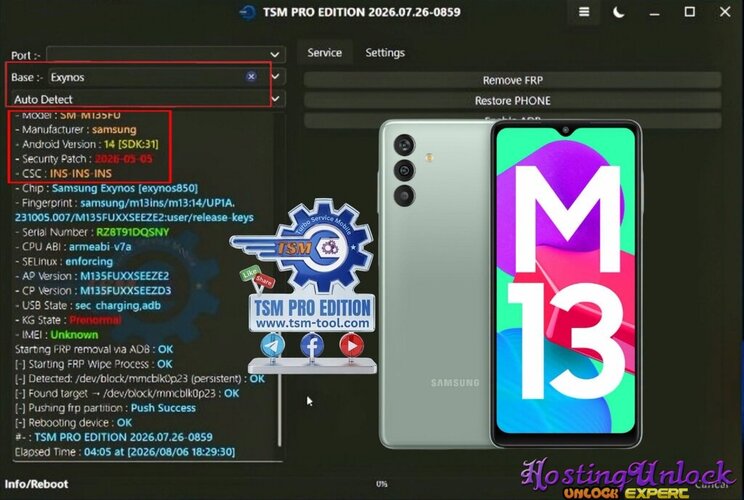The width and height of the screenshot is (744, 500).
Task: Select serial number RZ8T91DQSNY text
Action: 132,232
